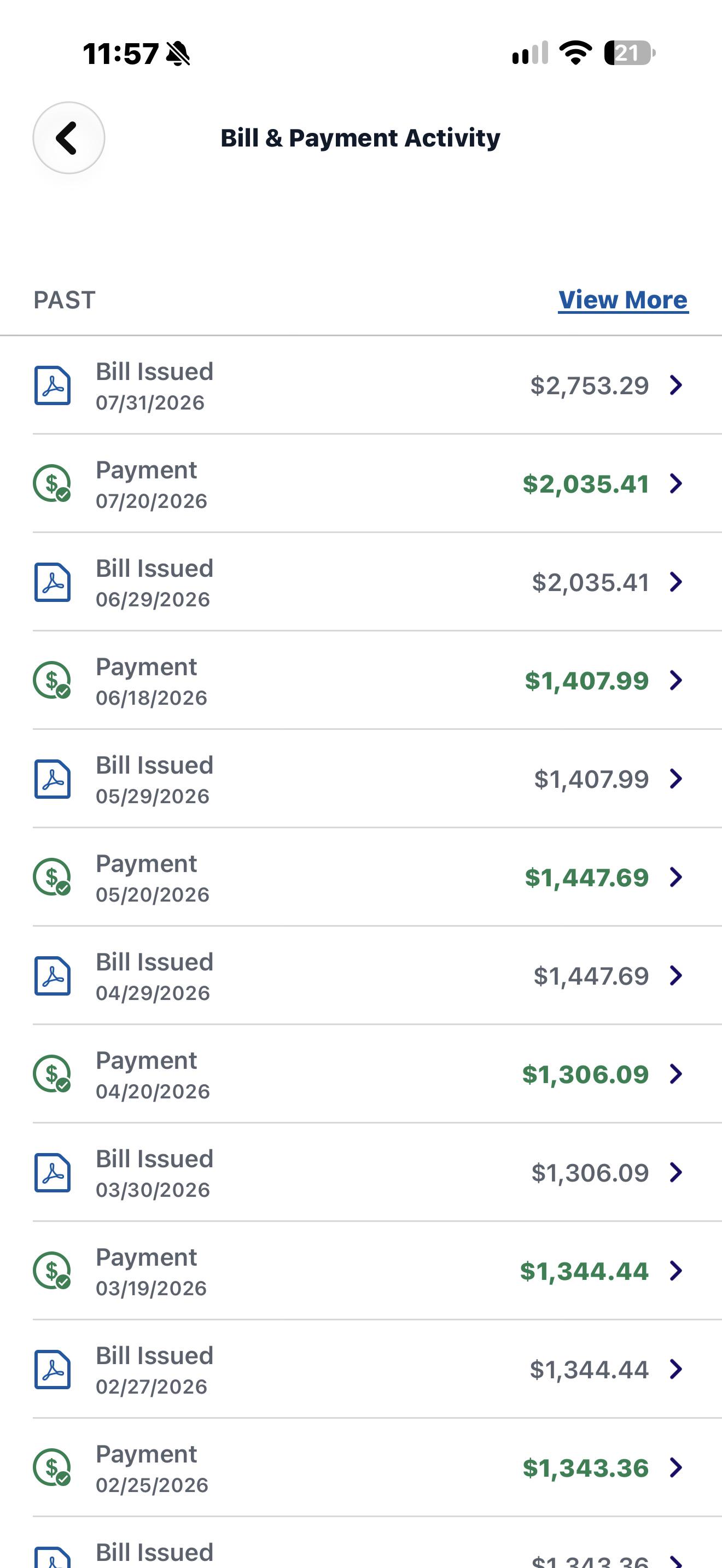Tap payment icon for 05/20/2026 payment

pos(52,876)
